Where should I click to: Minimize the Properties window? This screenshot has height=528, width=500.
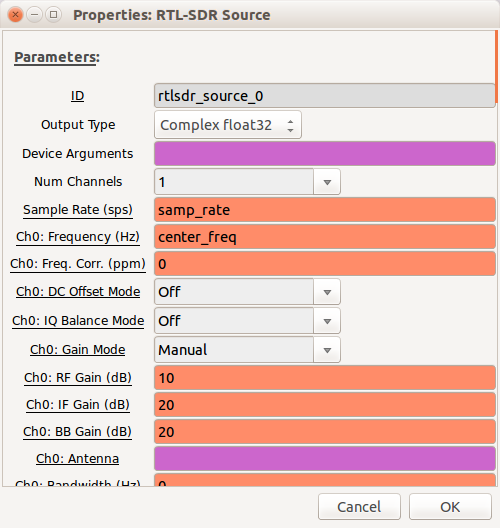click(x=34, y=15)
